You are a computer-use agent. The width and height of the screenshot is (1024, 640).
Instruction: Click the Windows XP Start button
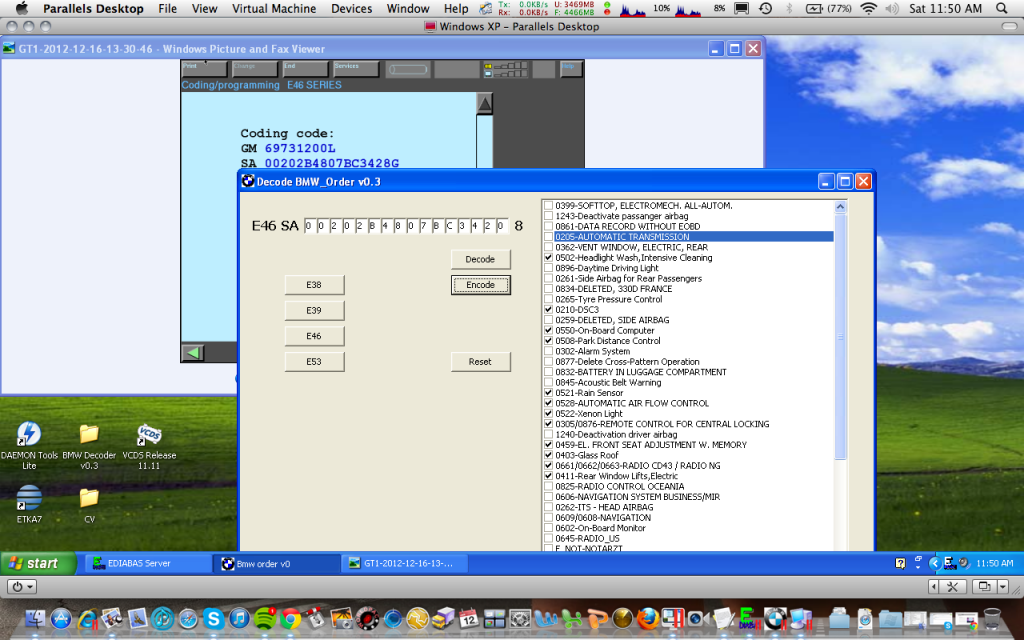coord(38,563)
